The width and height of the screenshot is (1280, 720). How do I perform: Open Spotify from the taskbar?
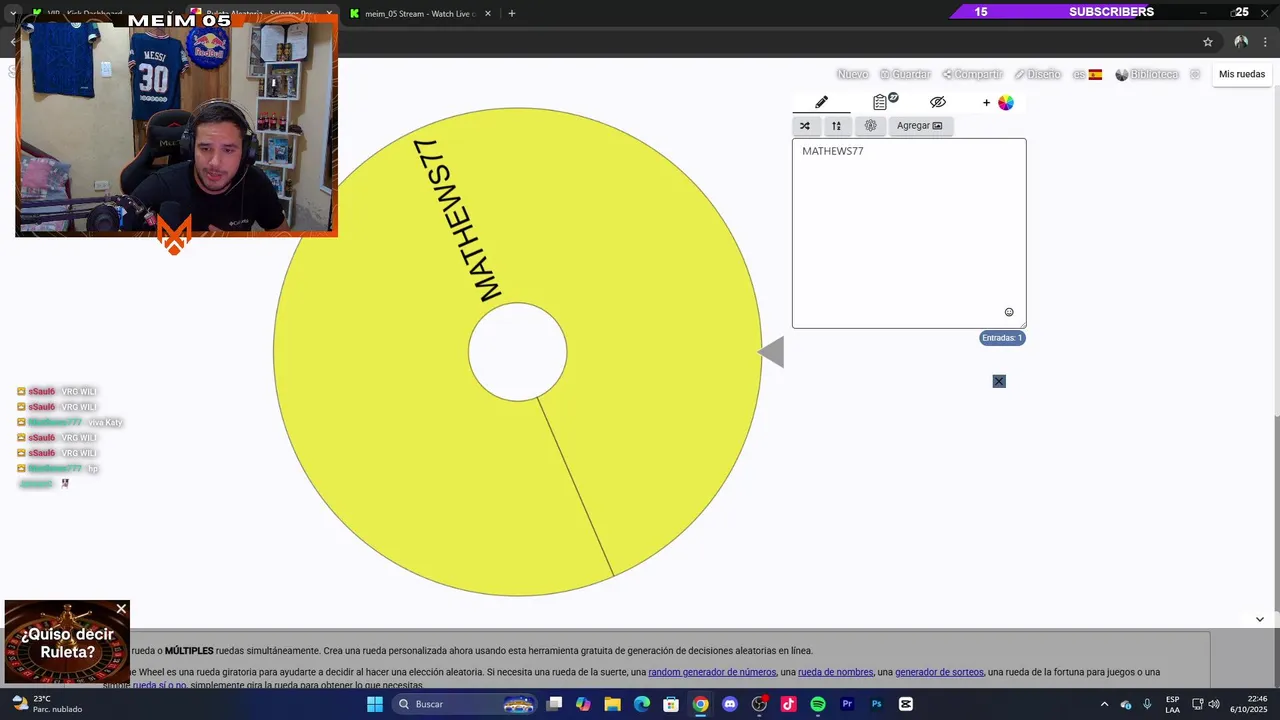818,704
